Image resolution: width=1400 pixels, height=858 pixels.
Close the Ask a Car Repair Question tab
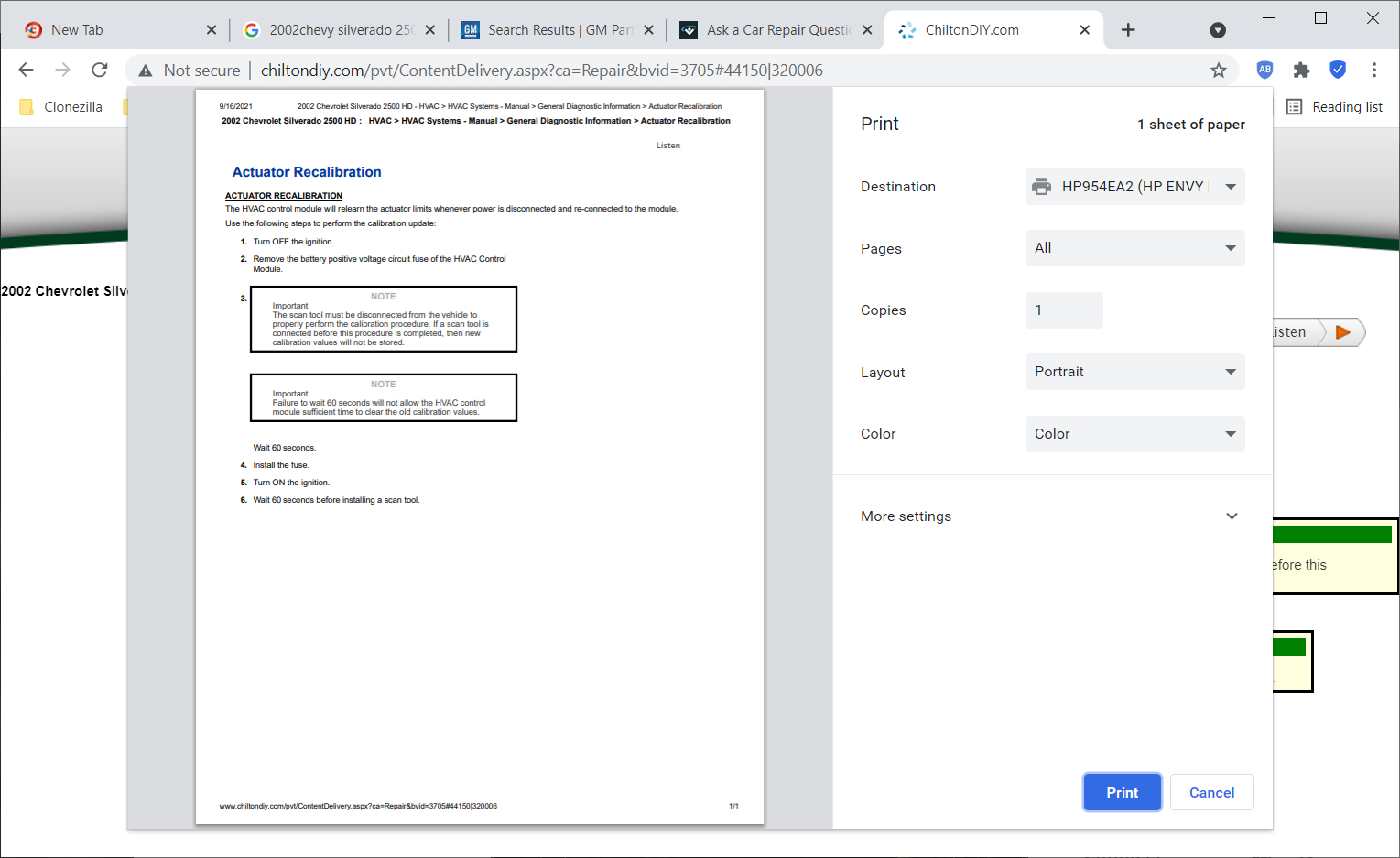click(x=867, y=30)
